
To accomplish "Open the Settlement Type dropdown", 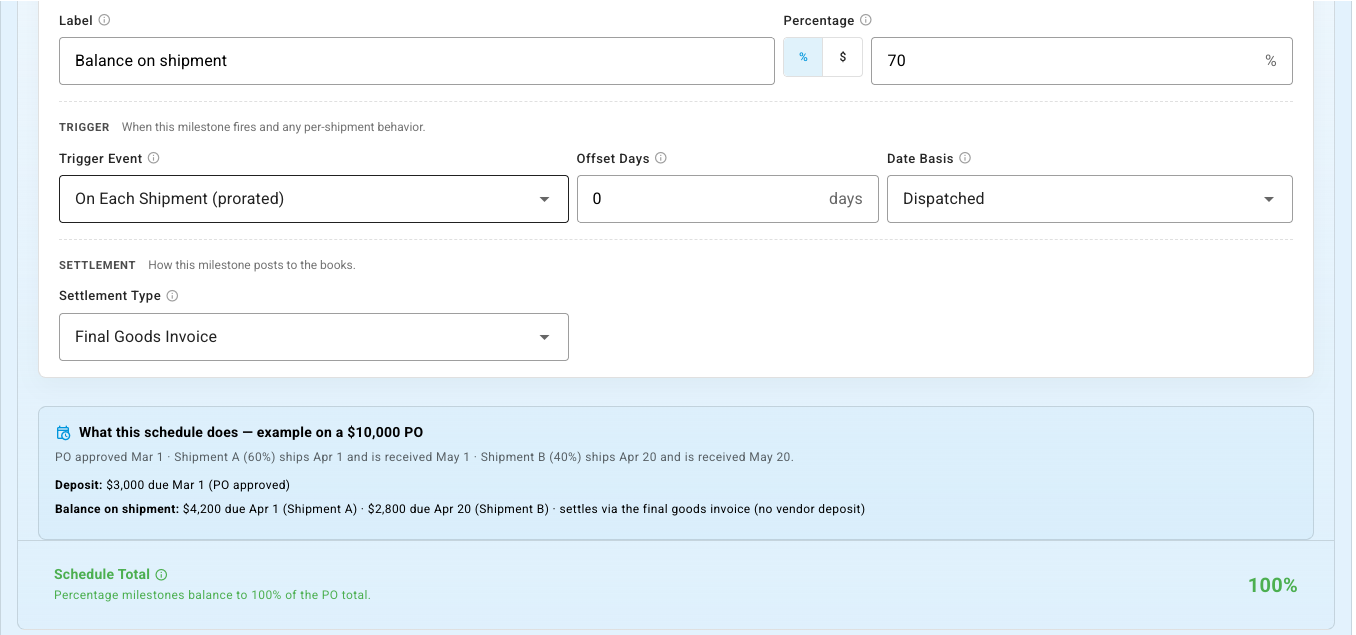I will click(314, 337).
